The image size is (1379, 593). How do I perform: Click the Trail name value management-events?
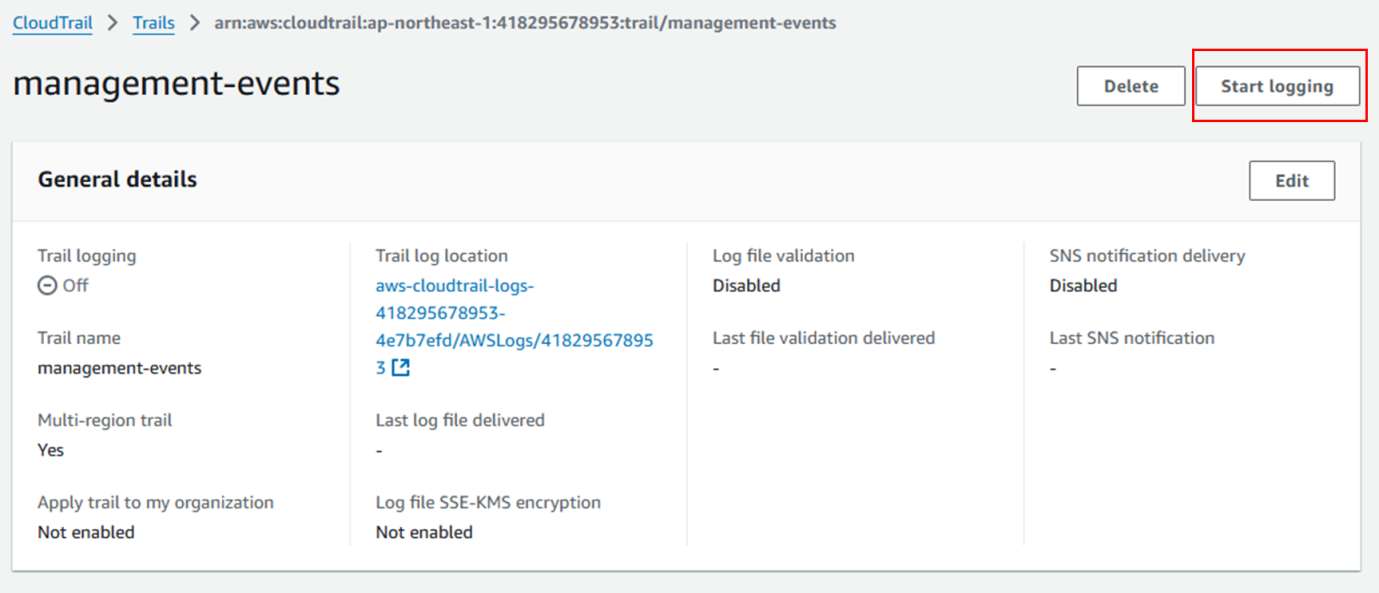click(x=119, y=368)
